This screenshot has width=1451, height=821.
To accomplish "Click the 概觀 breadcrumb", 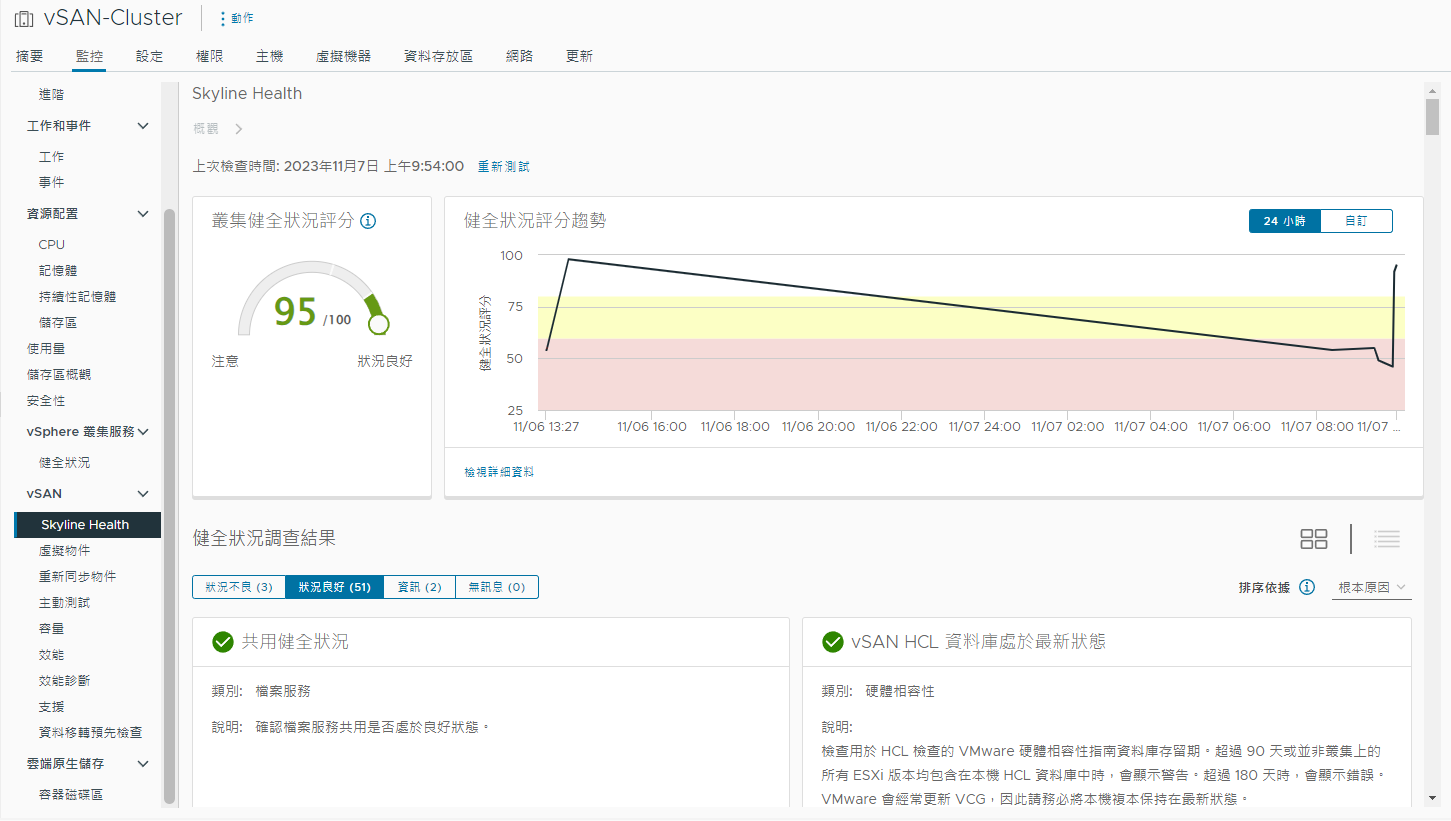I will [x=205, y=129].
